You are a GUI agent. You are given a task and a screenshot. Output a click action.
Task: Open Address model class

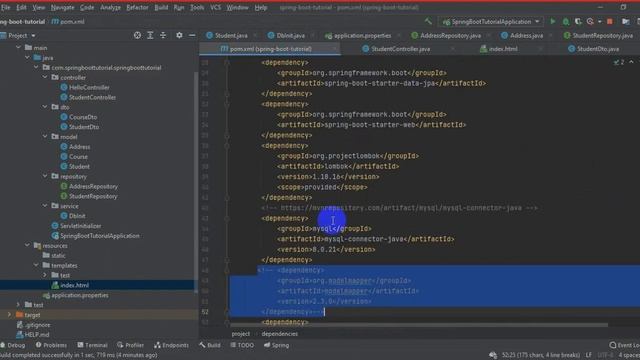pyautogui.click(x=79, y=147)
